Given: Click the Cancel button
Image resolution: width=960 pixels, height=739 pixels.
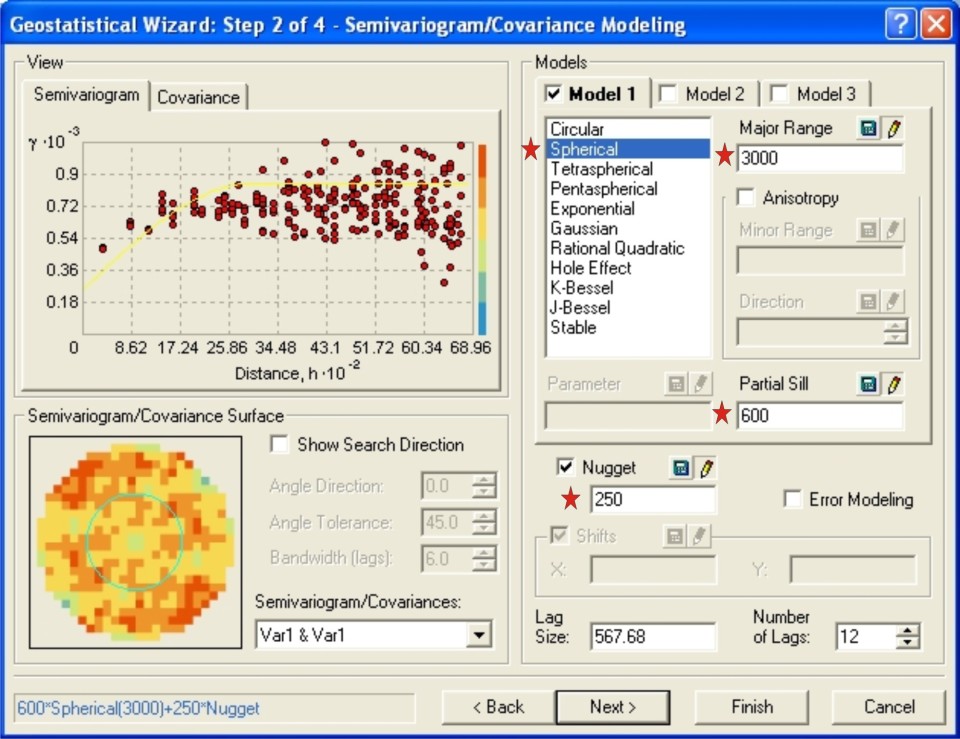Looking at the screenshot, I should click(x=889, y=707).
